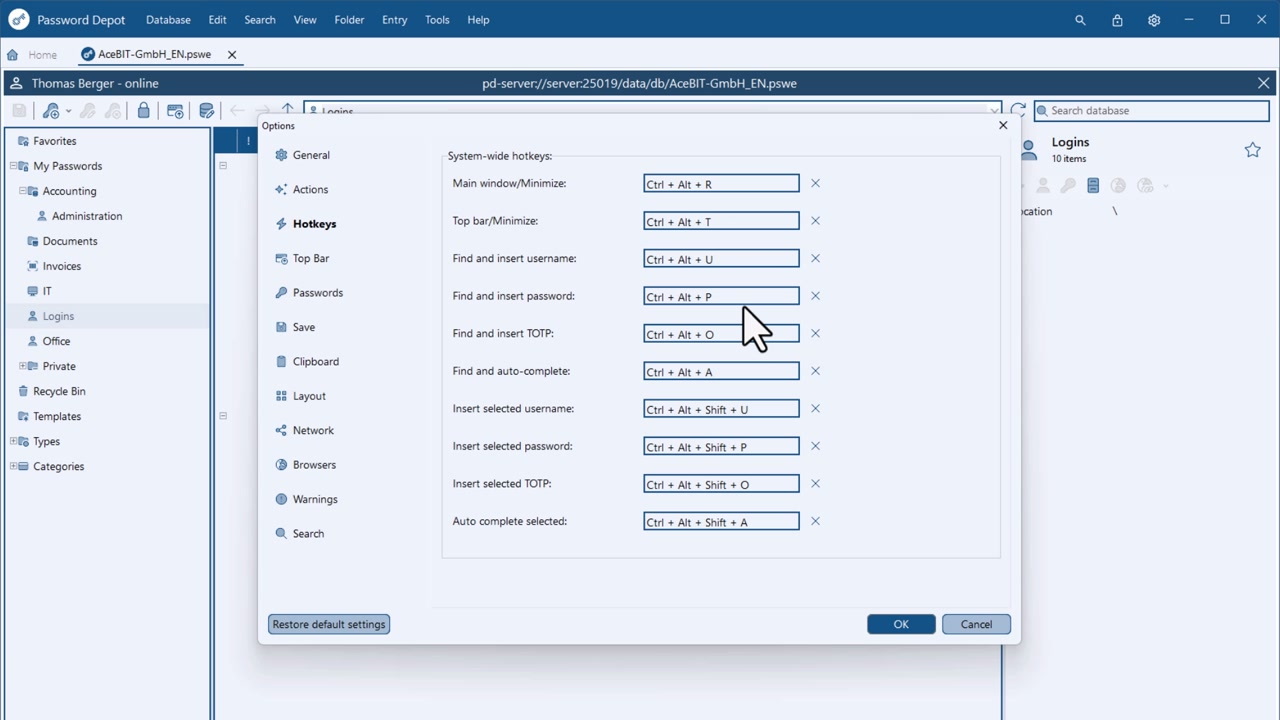The width and height of the screenshot is (1280, 720).
Task: Click the add new password entry toolbar icon
Action: (51, 111)
